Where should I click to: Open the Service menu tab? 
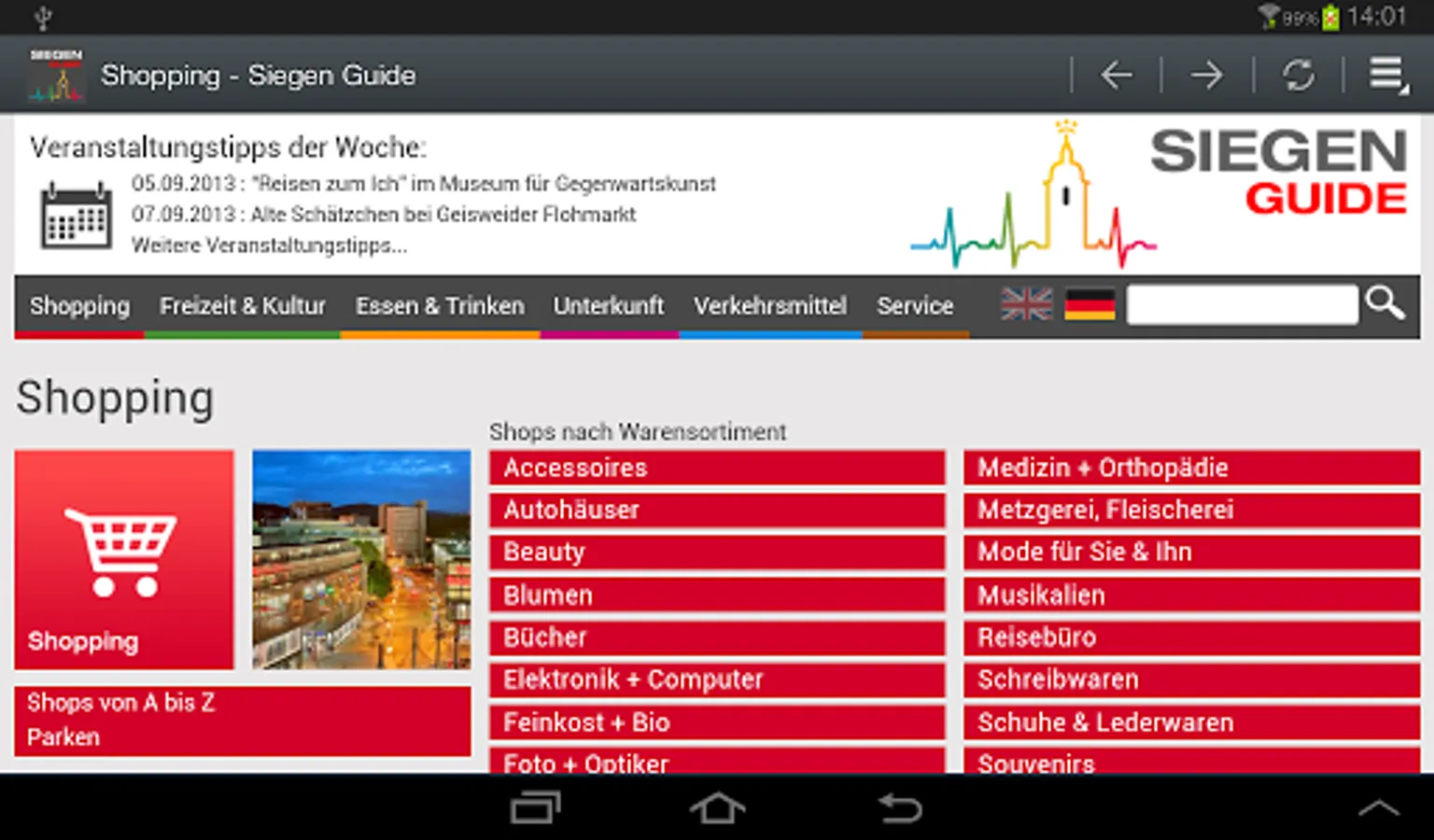(915, 306)
